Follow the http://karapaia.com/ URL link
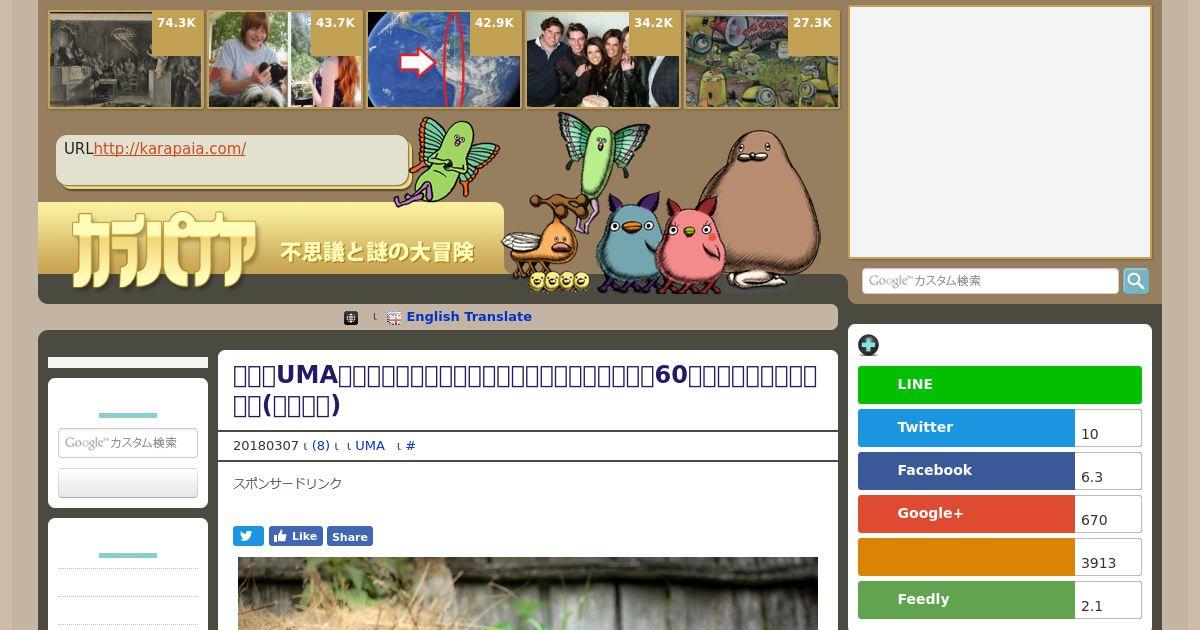This screenshot has width=1200, height=630. (169, 149)
